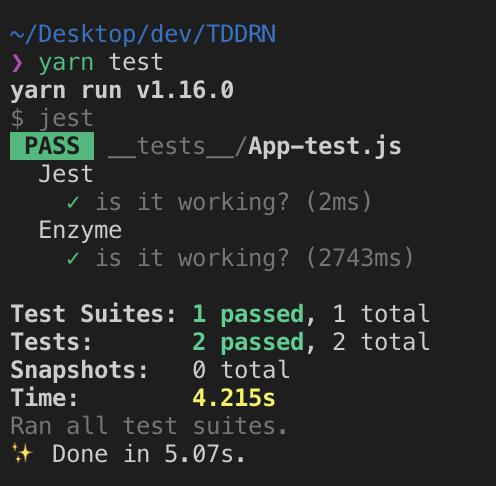Click the purple prompt arrow symbol
The width and height of the screenshot is (496, 486).
coord(17,63)
